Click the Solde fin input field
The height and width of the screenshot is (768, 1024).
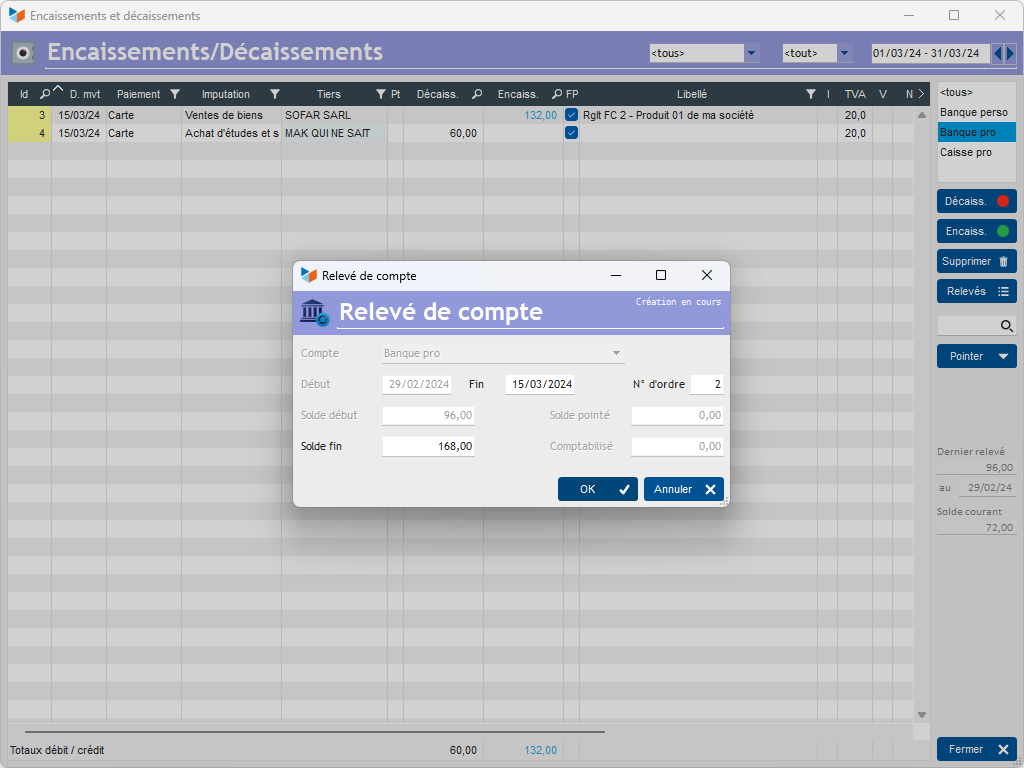point(428,446)
